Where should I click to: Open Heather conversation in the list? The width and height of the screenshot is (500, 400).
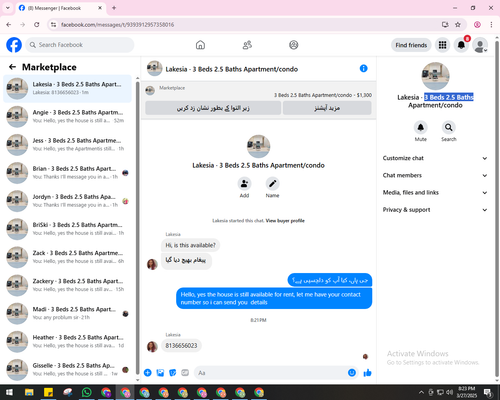(x=67, y=342)
